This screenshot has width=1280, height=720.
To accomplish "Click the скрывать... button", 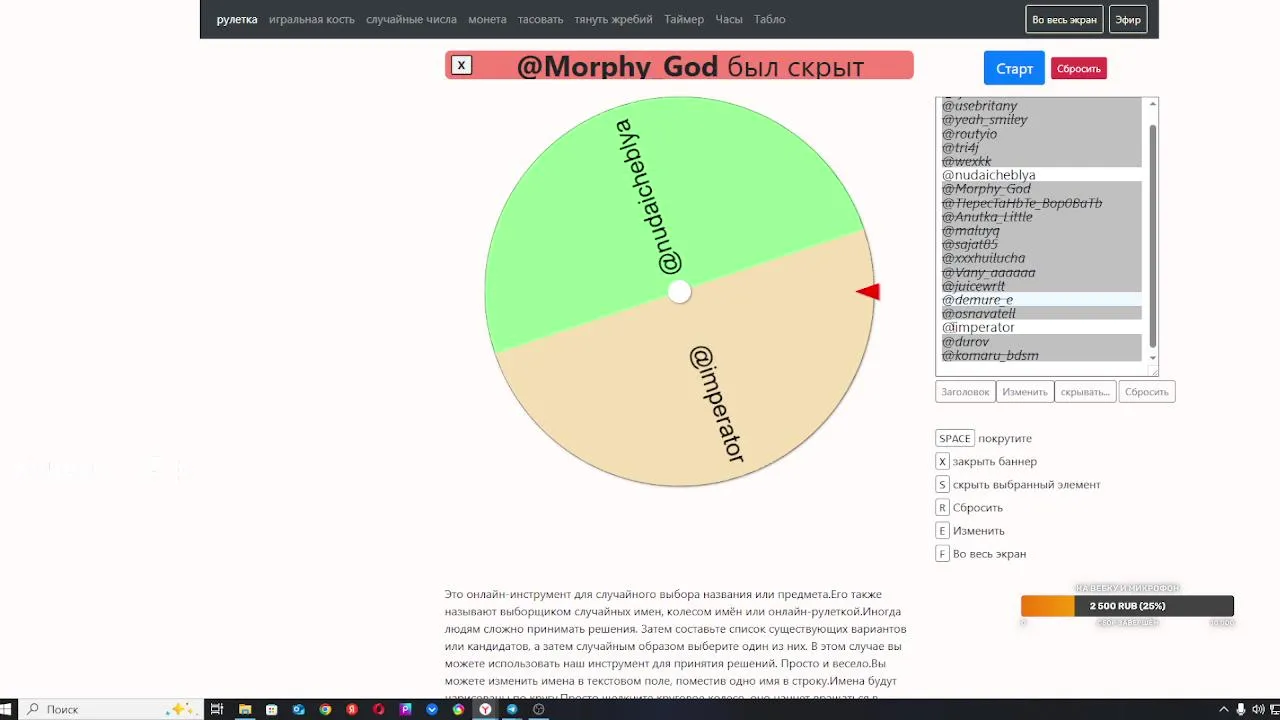I will pyautogui.click(x=1085, y=392).
